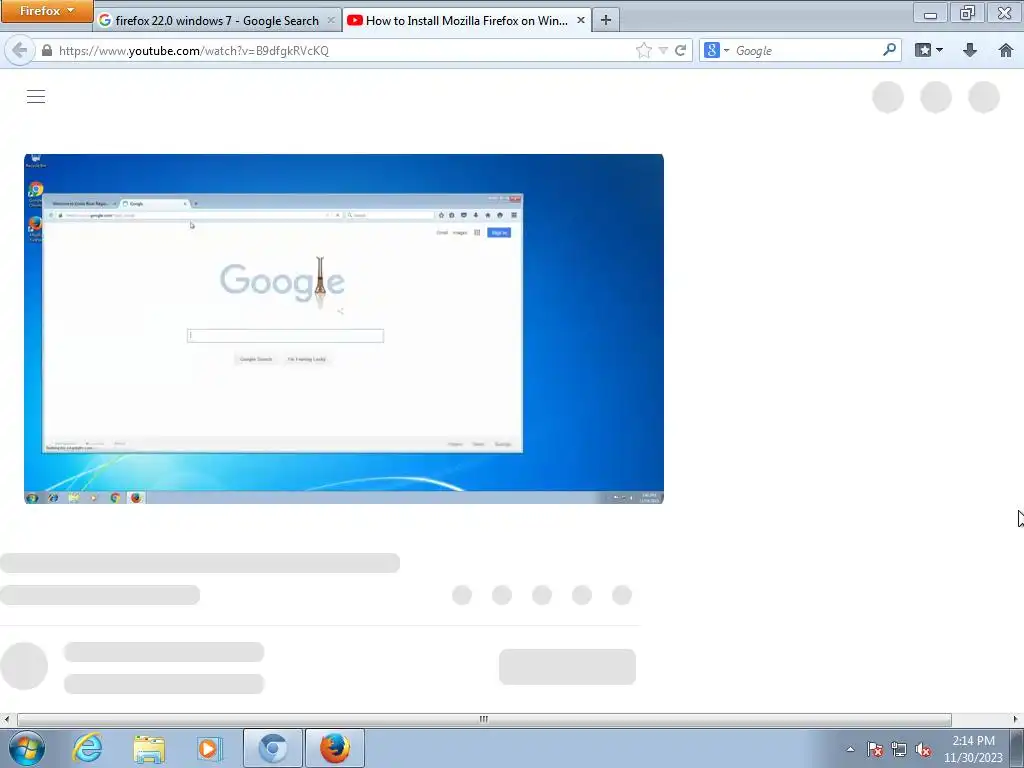Image resolution: width=1024 pixels, height=768 pixels.
Task: Click the youtube.com URL address field
Action: pos(340,50)
